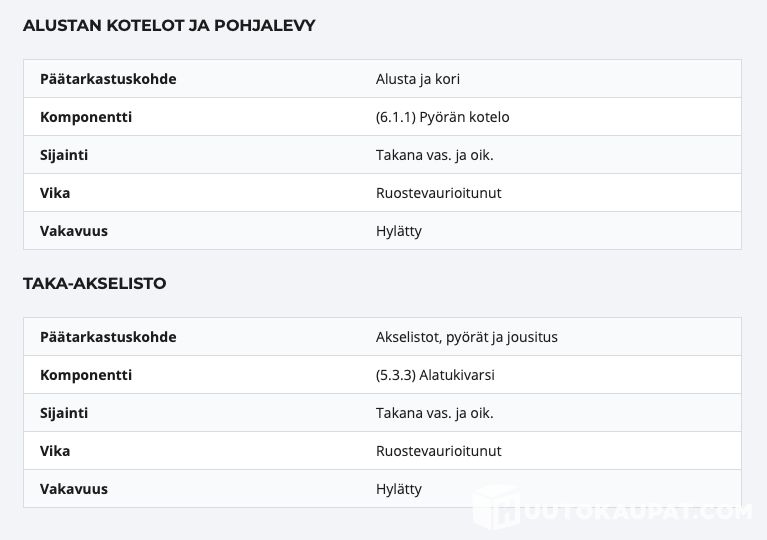This screenshot has width=767, height=540.
Task: Click Sijainti value in Taka-akselisto table
Action: 435,413
